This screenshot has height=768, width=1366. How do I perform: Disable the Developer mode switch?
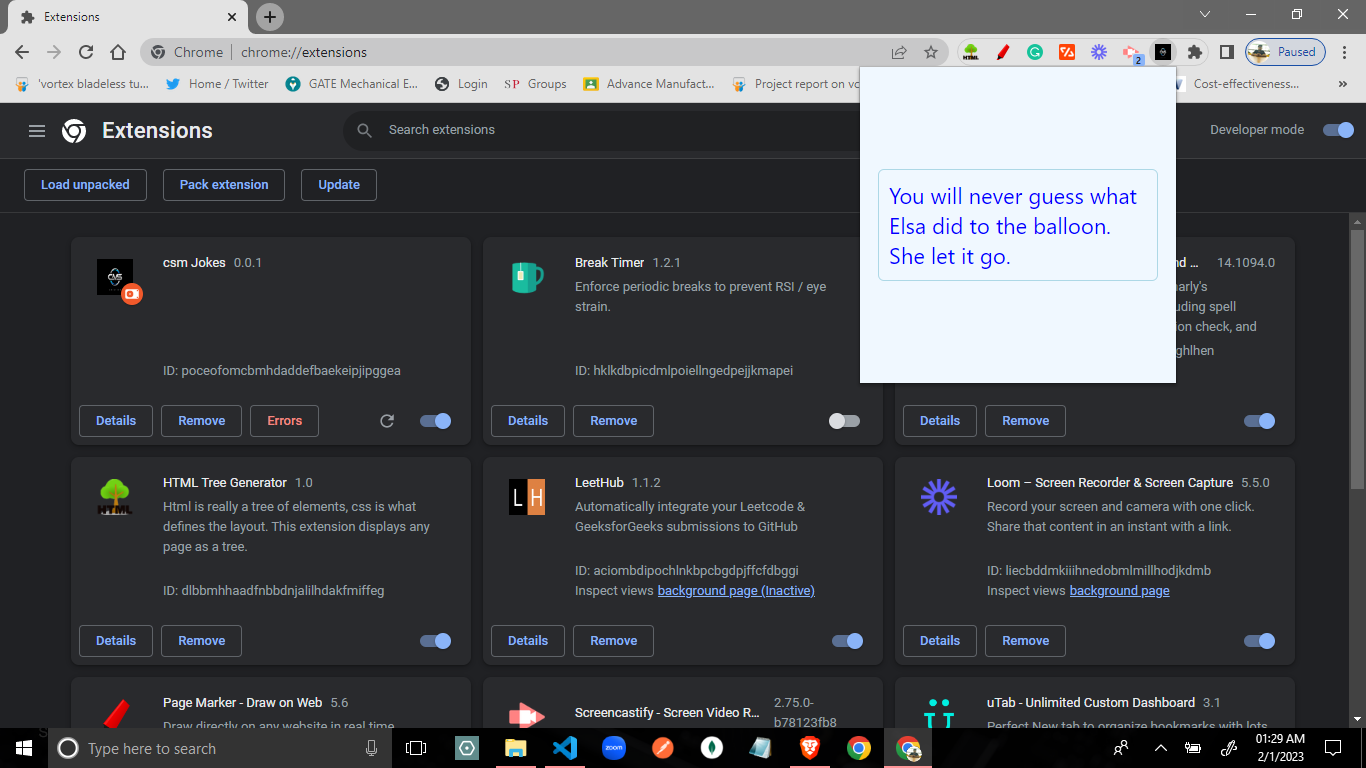click(1338, 130)
